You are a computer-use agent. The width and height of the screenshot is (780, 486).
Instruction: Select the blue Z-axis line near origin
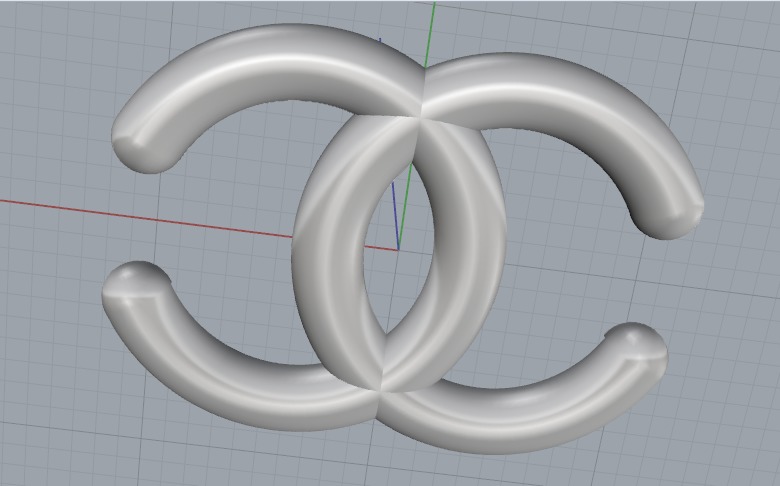395,214
